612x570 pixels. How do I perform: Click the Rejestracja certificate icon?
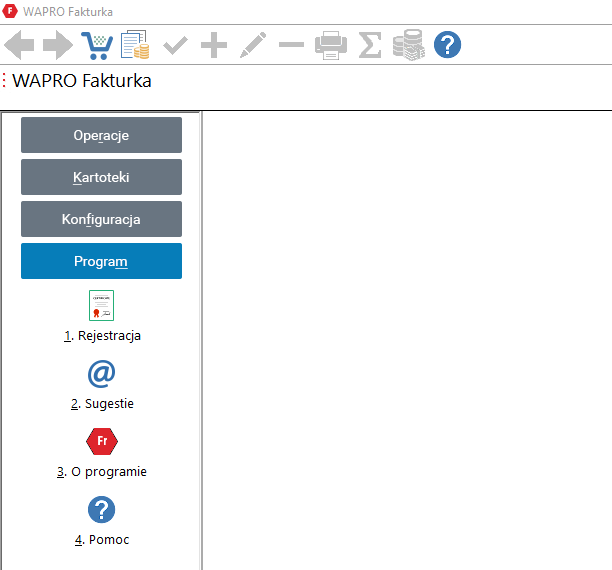click(101, 305)
